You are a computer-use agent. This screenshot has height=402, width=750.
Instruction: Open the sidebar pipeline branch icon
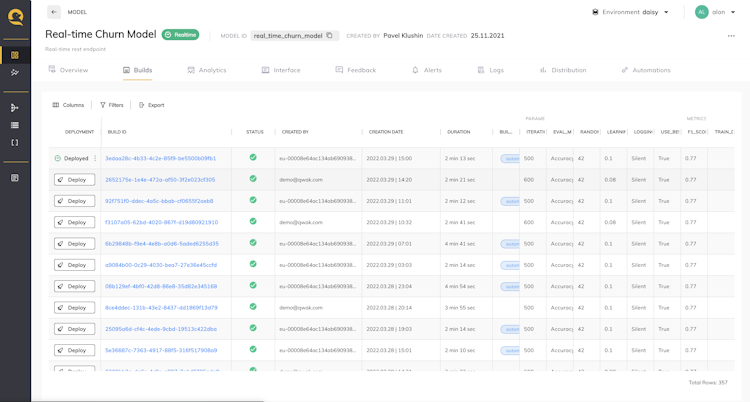[x=15, y=108]
